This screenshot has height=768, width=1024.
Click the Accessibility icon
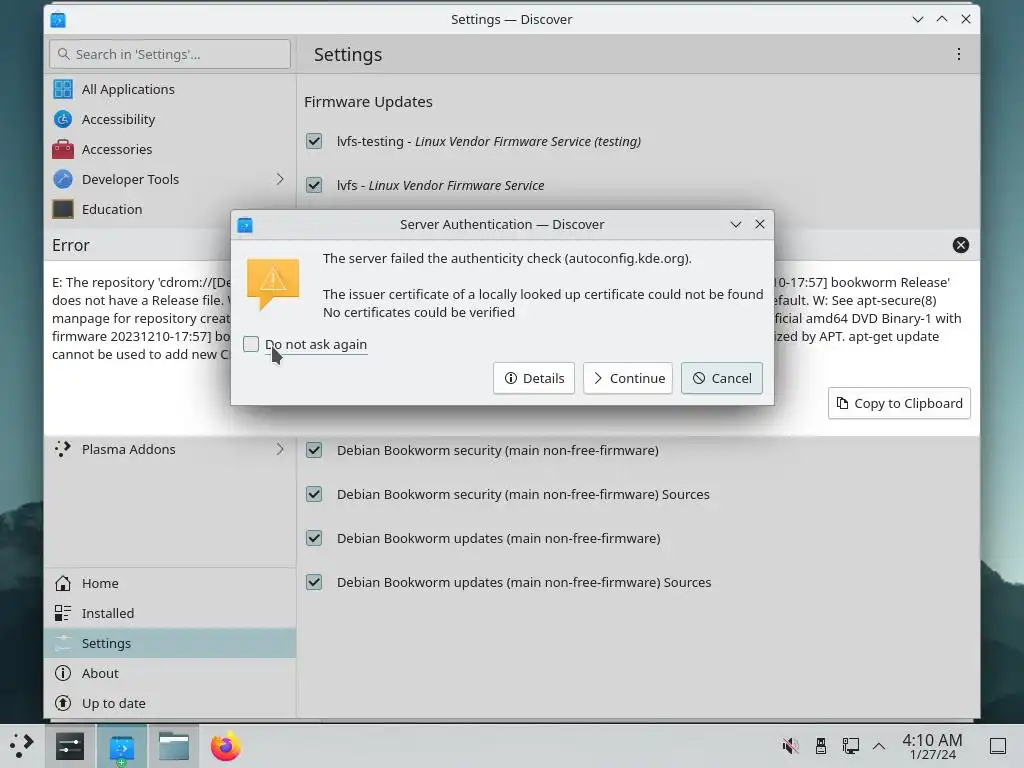click(63, 119)
